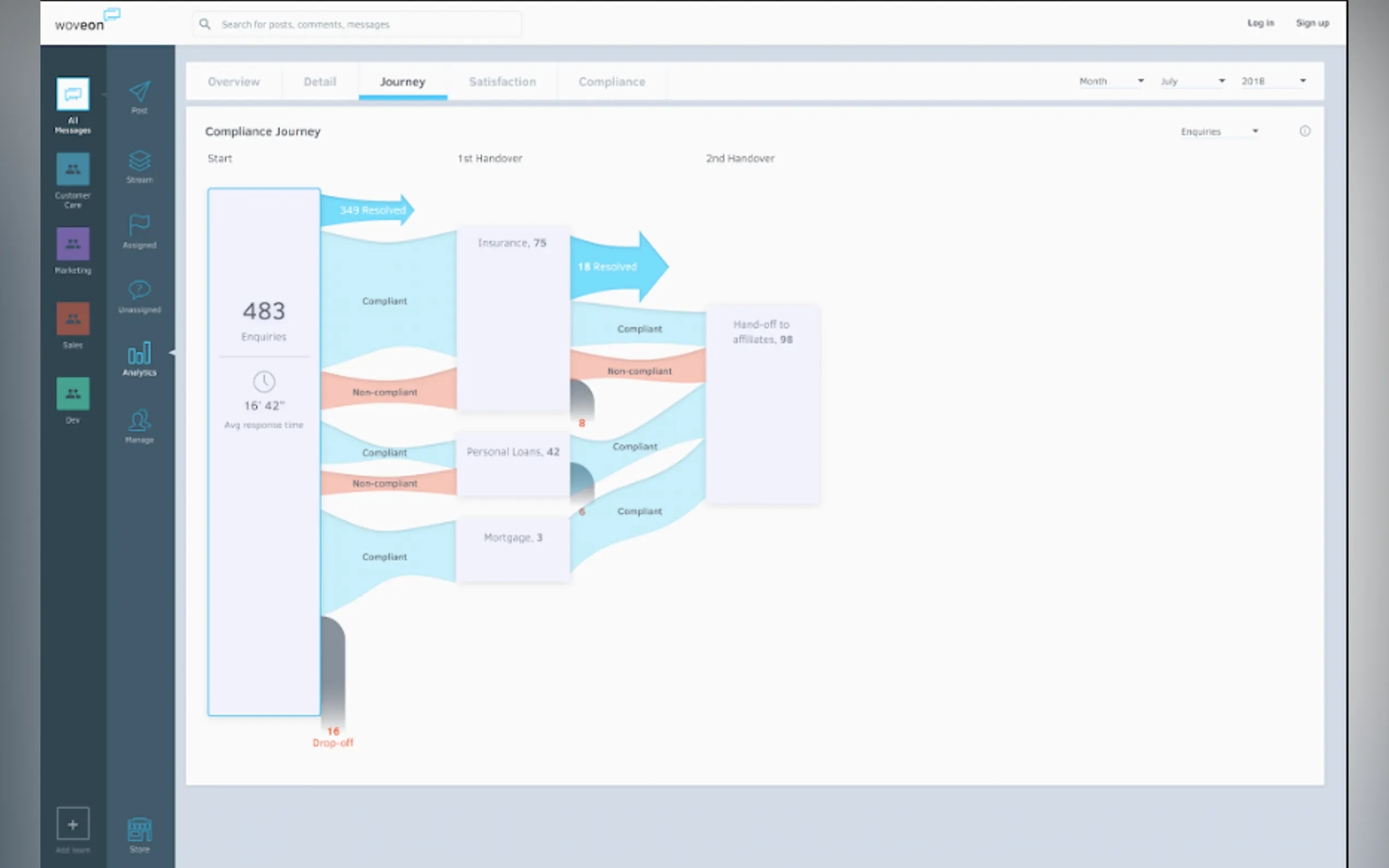
Task: Select the Analytics bar chart icon
Action: [x=139, y=354]
